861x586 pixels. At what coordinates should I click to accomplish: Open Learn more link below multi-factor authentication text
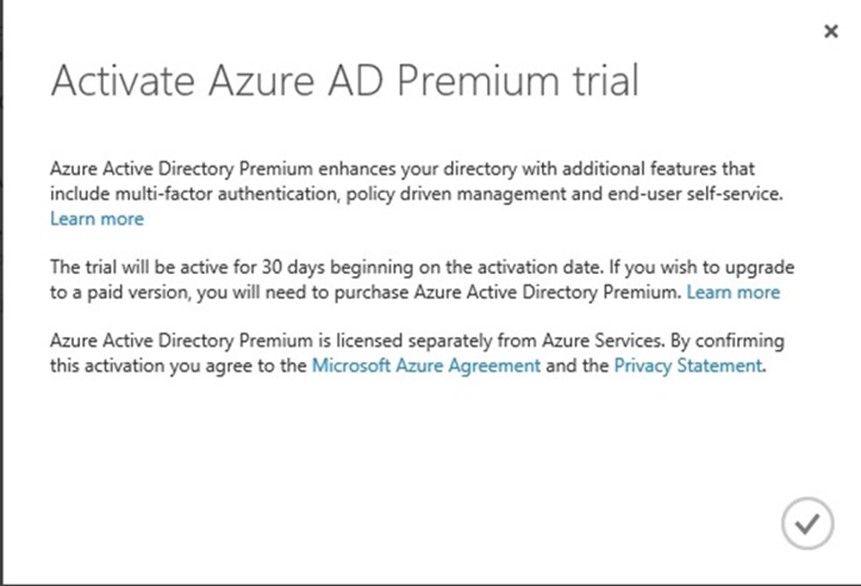97,219
